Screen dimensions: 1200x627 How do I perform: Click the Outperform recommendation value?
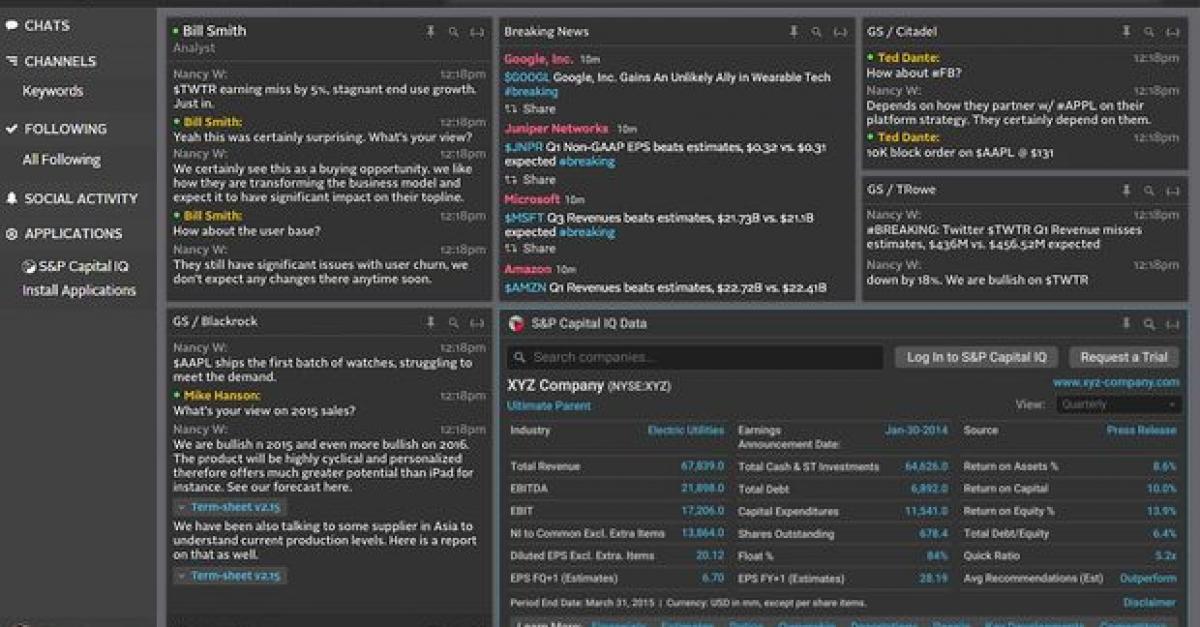1148,578
